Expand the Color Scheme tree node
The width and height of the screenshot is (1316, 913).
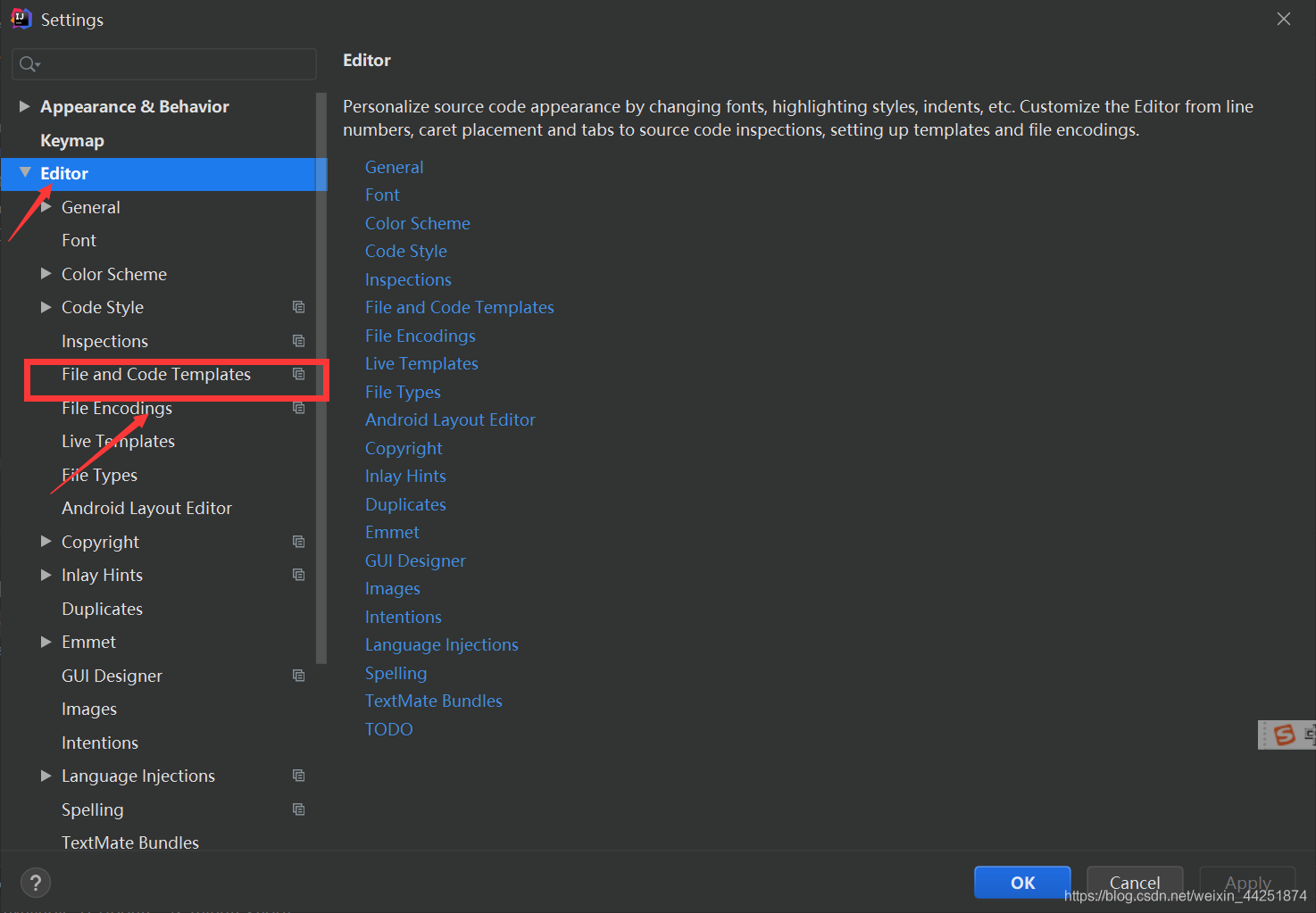click(46, 273)
